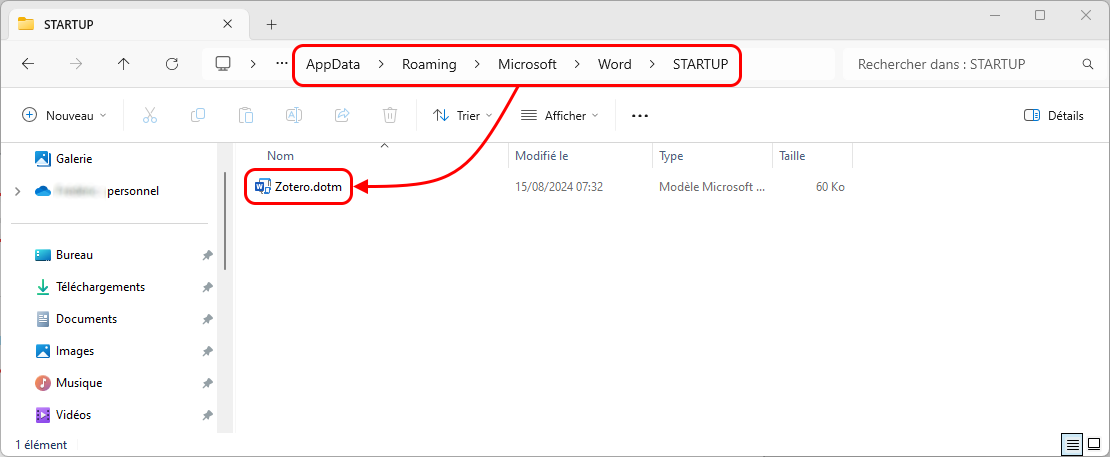Expand the Afficher view dropdown

click(559, 116)
